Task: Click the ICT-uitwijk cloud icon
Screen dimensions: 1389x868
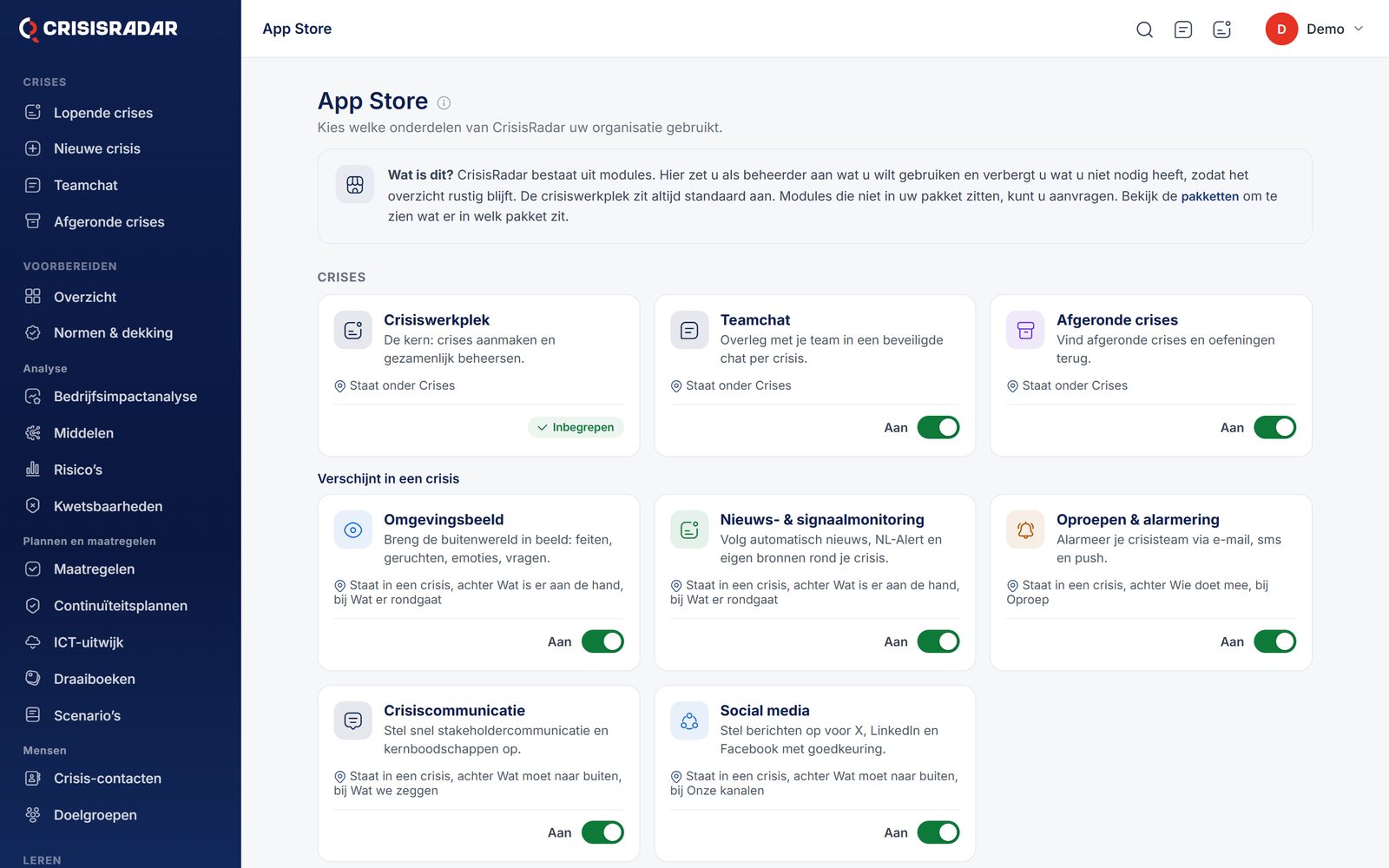Action: click(33, 642)
